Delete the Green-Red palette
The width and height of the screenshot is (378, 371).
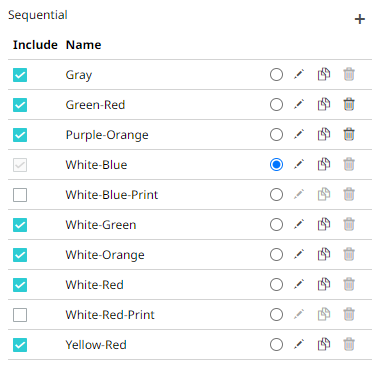(349, 104)
